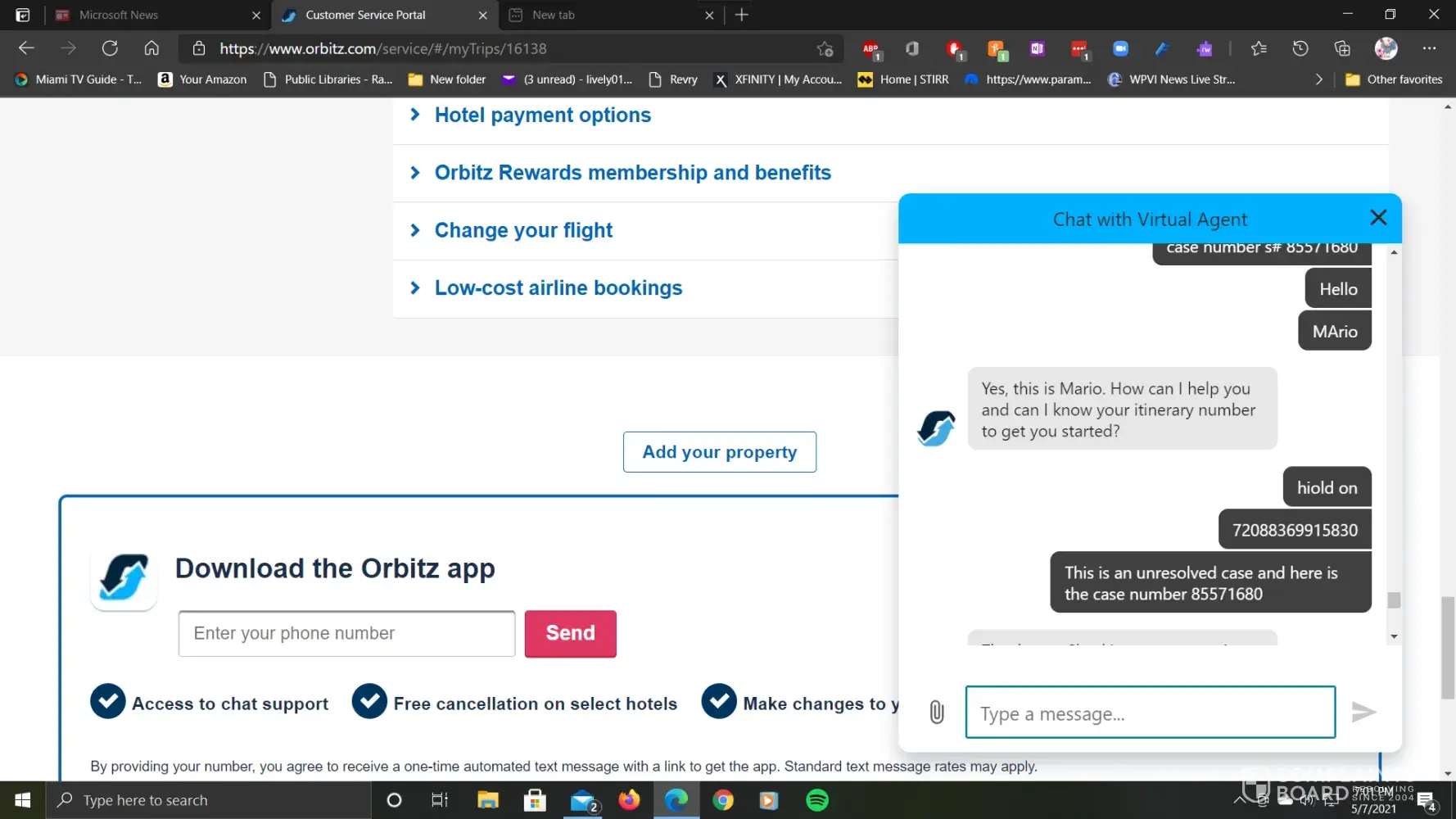The height and width of the screenshot is (819, 1456).
Task: Open the Home STIRR bookmark
Action: [x=903, y=79]
